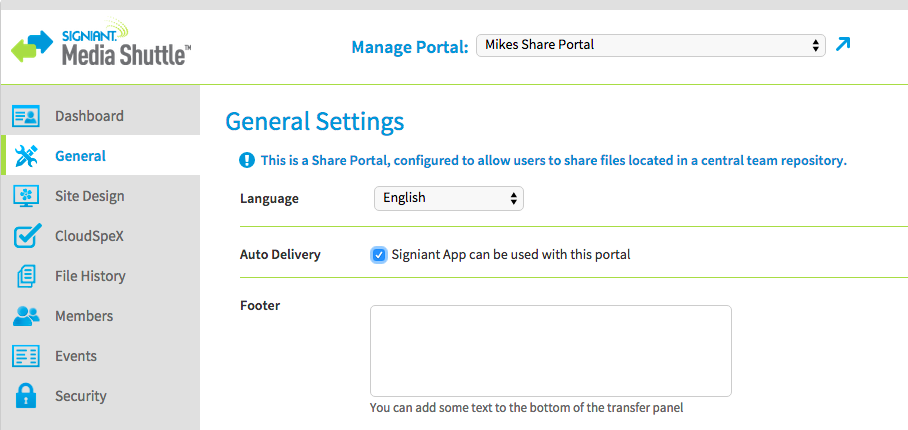Click the Security padlock icon
Viewport: 908px width, 430px height.
[x=25, y=396]
